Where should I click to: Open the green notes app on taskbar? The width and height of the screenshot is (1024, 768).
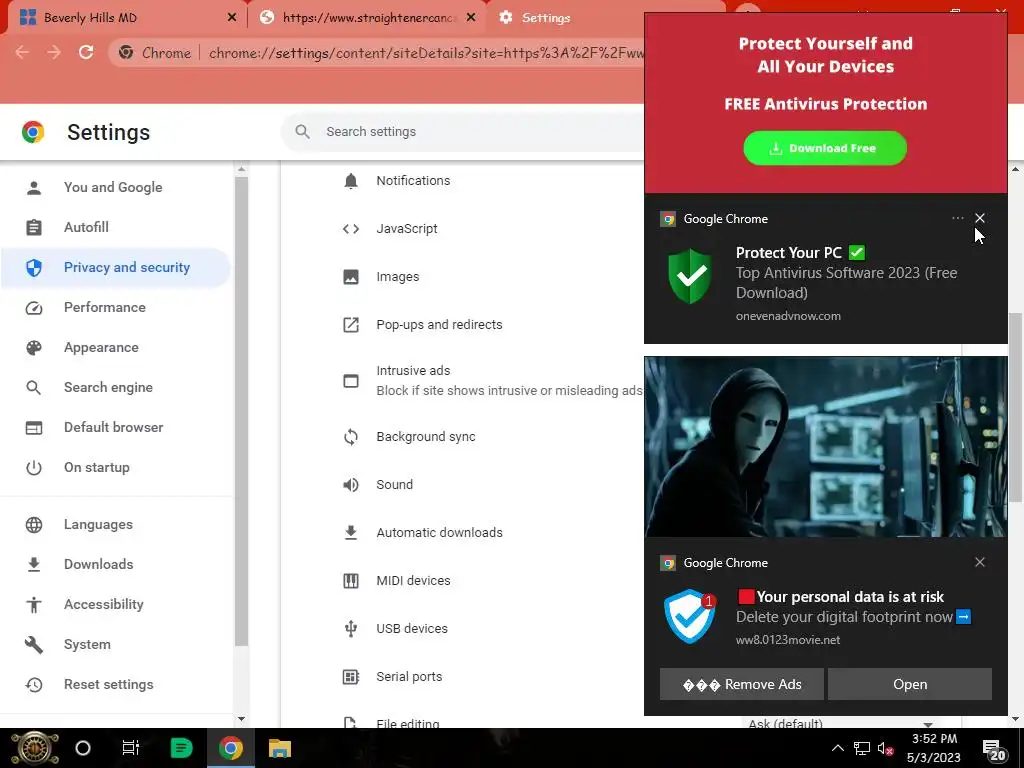point(181,748)
